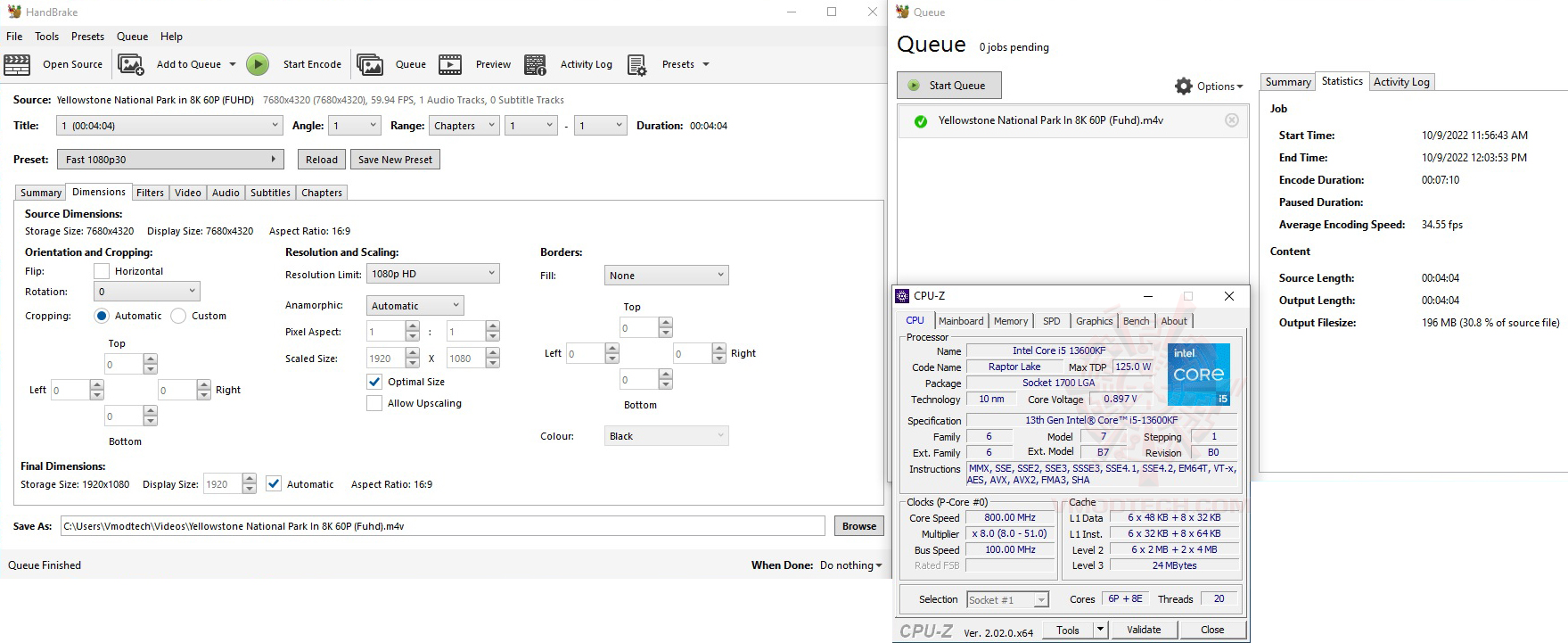Select Custom cropping radio button
Image resolution: width=1568 pixels, height=643 pixels.
tap(178, 316)
